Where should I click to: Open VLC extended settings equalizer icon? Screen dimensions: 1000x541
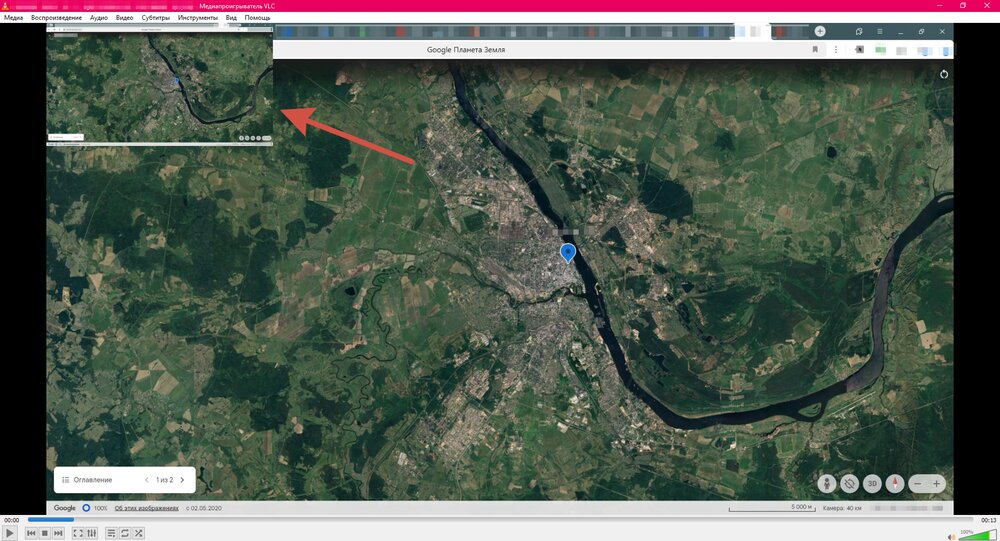[92, 533]
